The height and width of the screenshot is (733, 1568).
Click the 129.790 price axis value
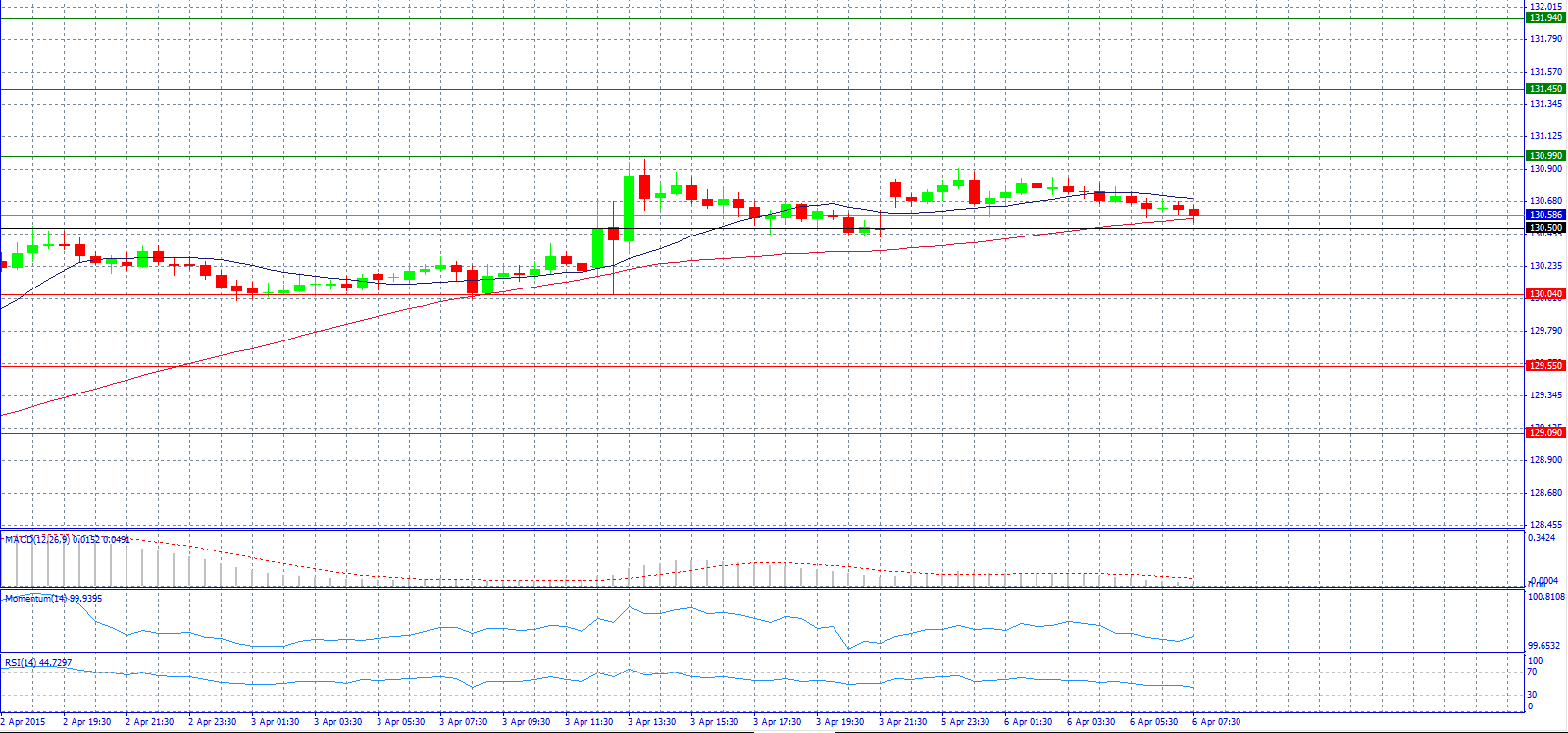(x=1546, y=331)
